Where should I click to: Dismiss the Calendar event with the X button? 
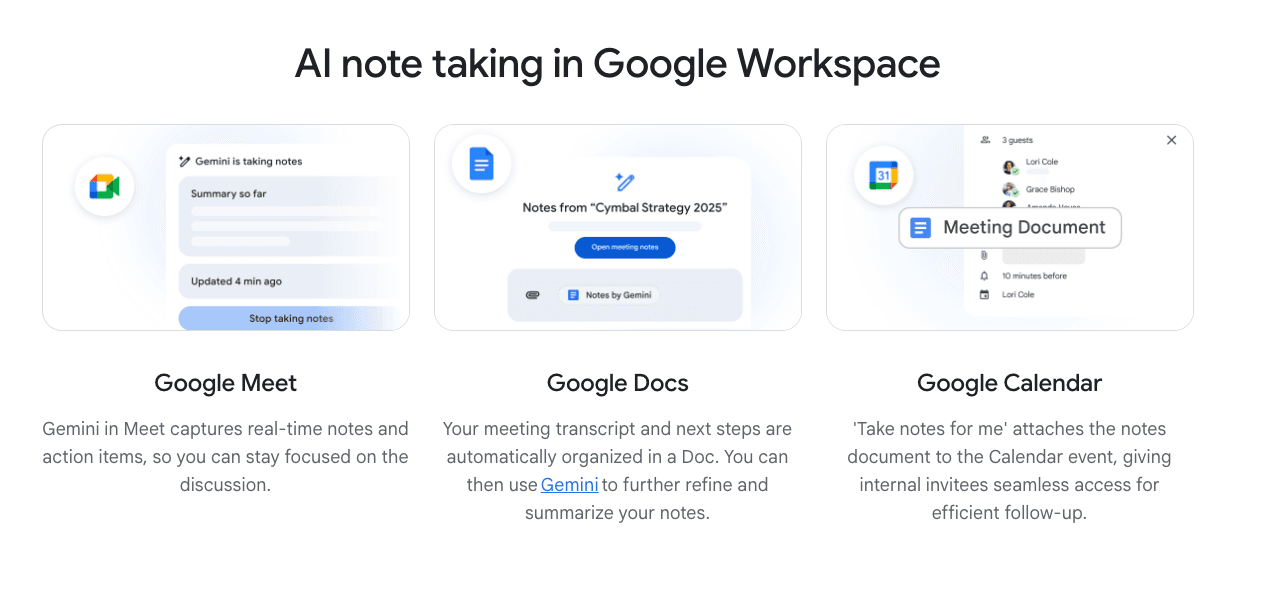(1172, 139)
